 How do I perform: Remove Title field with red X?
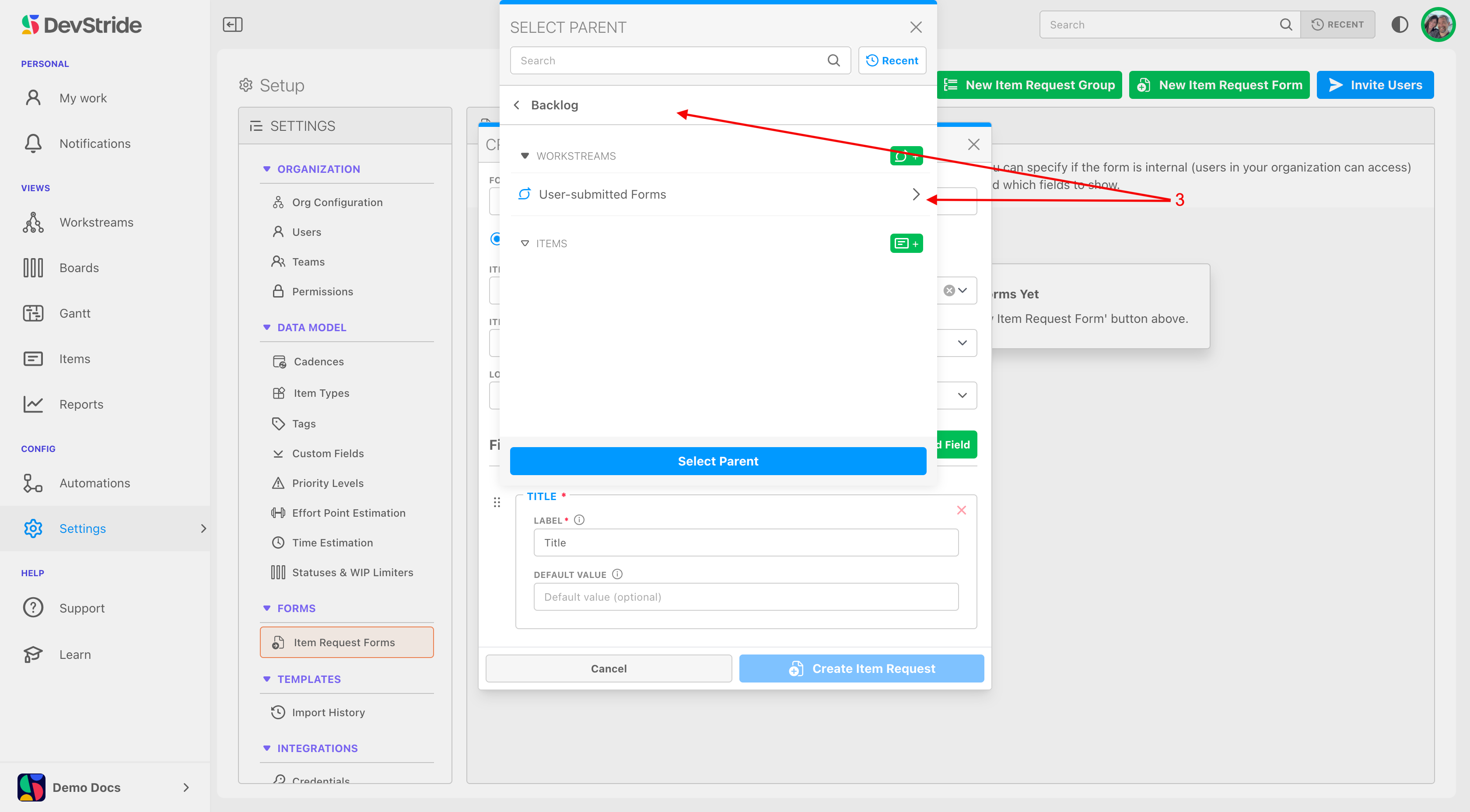coord(961,510)
